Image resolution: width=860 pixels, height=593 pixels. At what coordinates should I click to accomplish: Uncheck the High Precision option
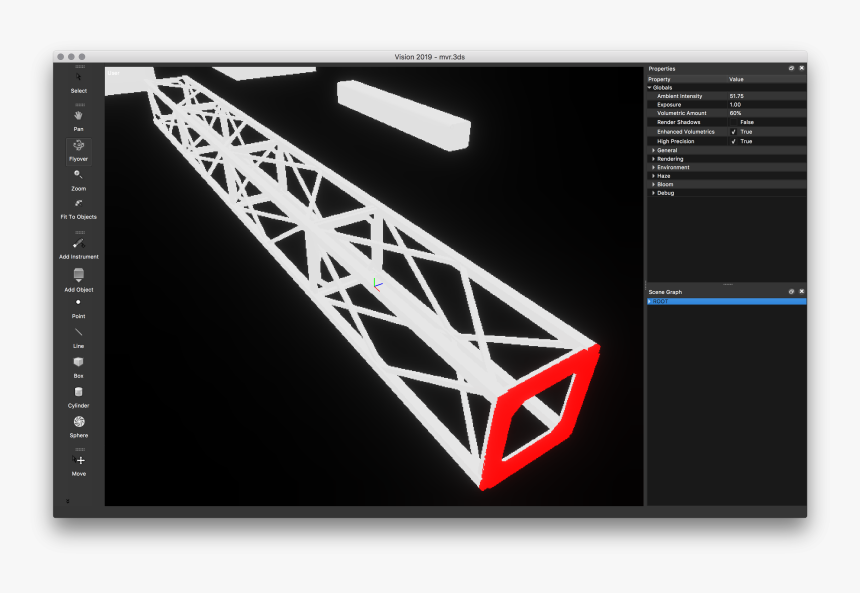[x=735, y=141]
